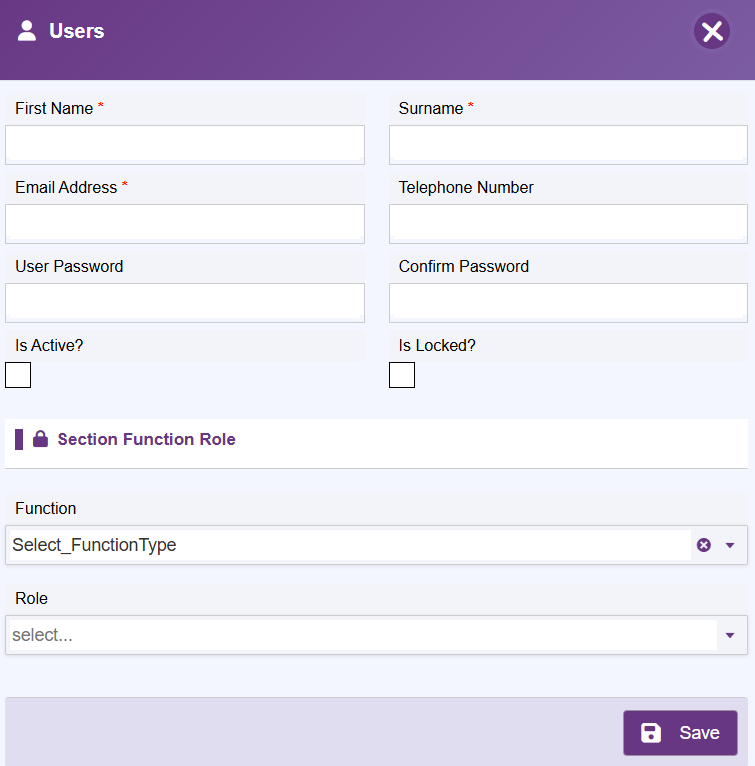The height and width of the screenshot is (766, 755).
Task: Click the Function label
Action: point(45,508)
